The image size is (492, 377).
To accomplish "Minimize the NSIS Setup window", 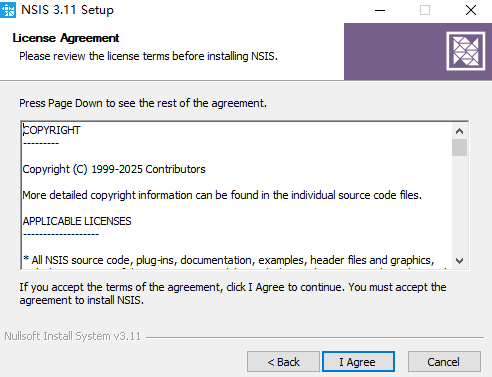I will click(x=380, y=10).
